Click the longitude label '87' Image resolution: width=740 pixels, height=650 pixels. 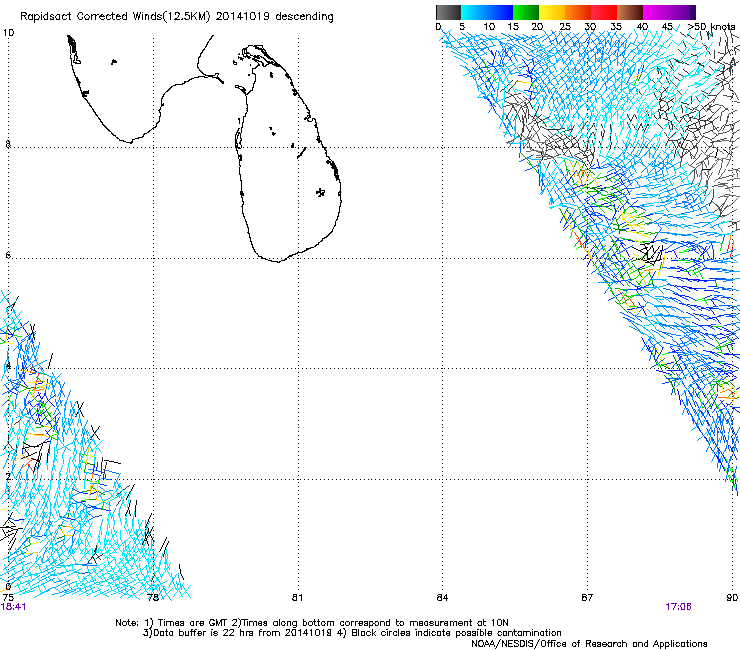click(587, 598)
